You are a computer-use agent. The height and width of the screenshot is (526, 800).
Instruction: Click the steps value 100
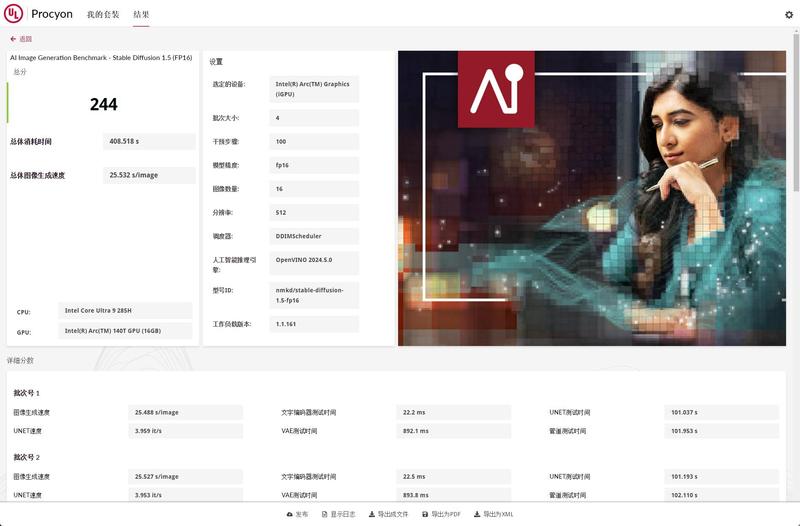(314, 141)
